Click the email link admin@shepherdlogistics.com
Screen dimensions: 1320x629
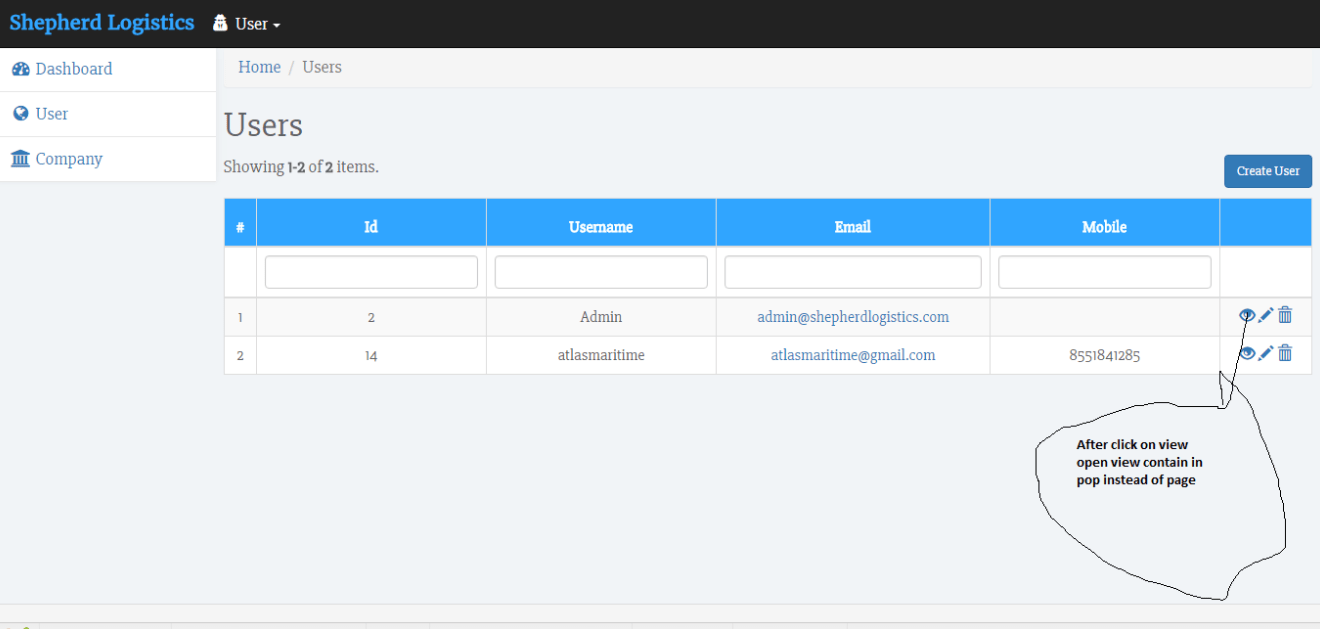[x=852, y=316]
